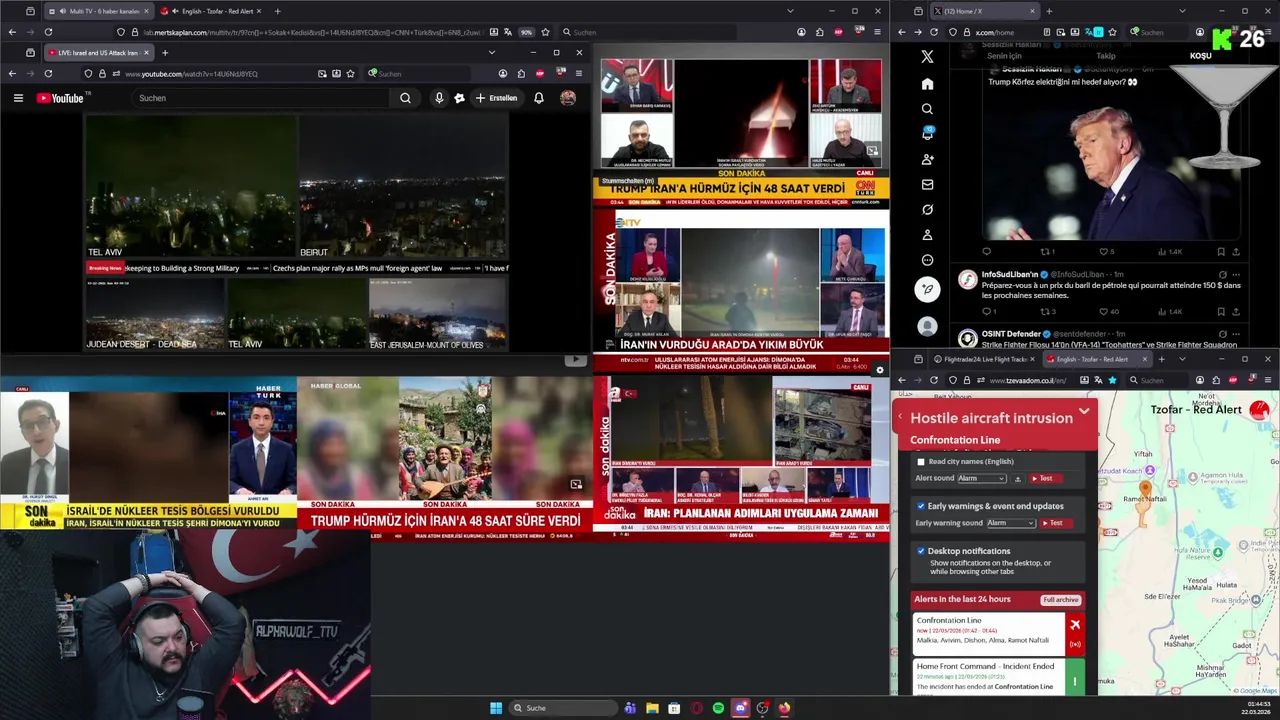Upload a custom alert sound file
The image size is (1280, 720).
1018,479
